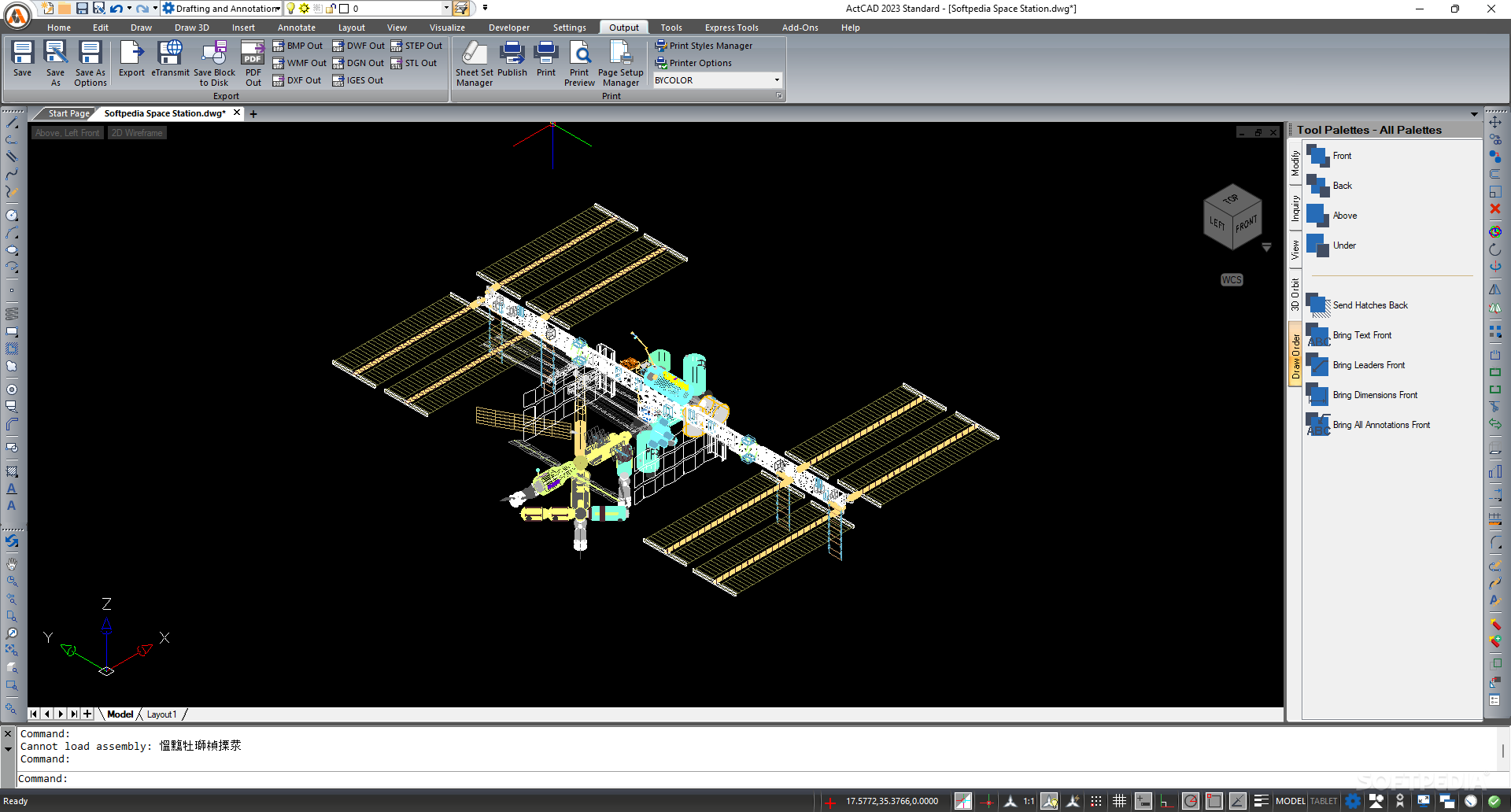Viewport: 1511px width, 812px height.
Task: Toggle MODEL space status button
Action: pos(1291,801)
